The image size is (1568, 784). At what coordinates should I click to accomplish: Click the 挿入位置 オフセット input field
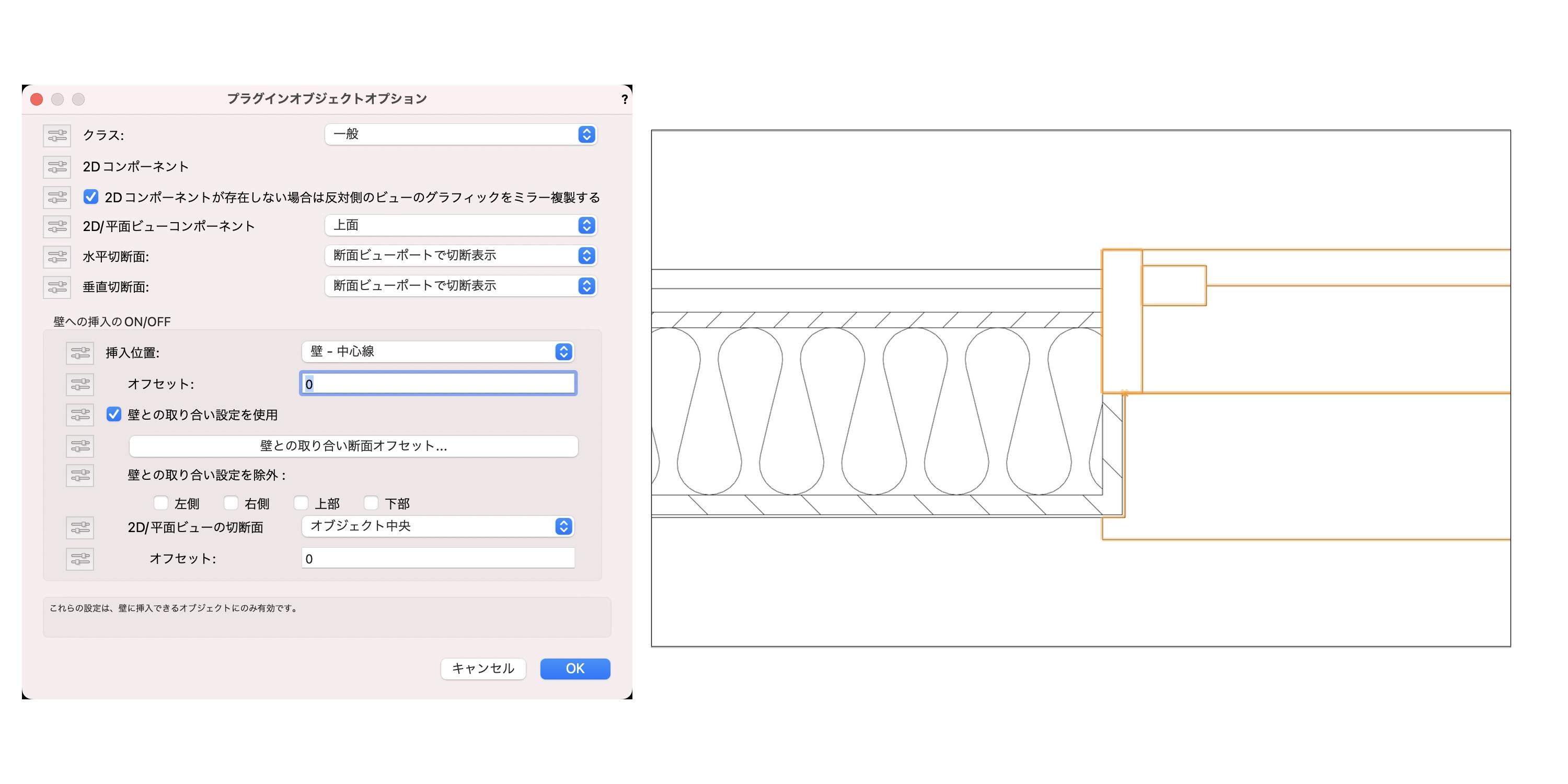pyautogui.click(x=439, y=384)
